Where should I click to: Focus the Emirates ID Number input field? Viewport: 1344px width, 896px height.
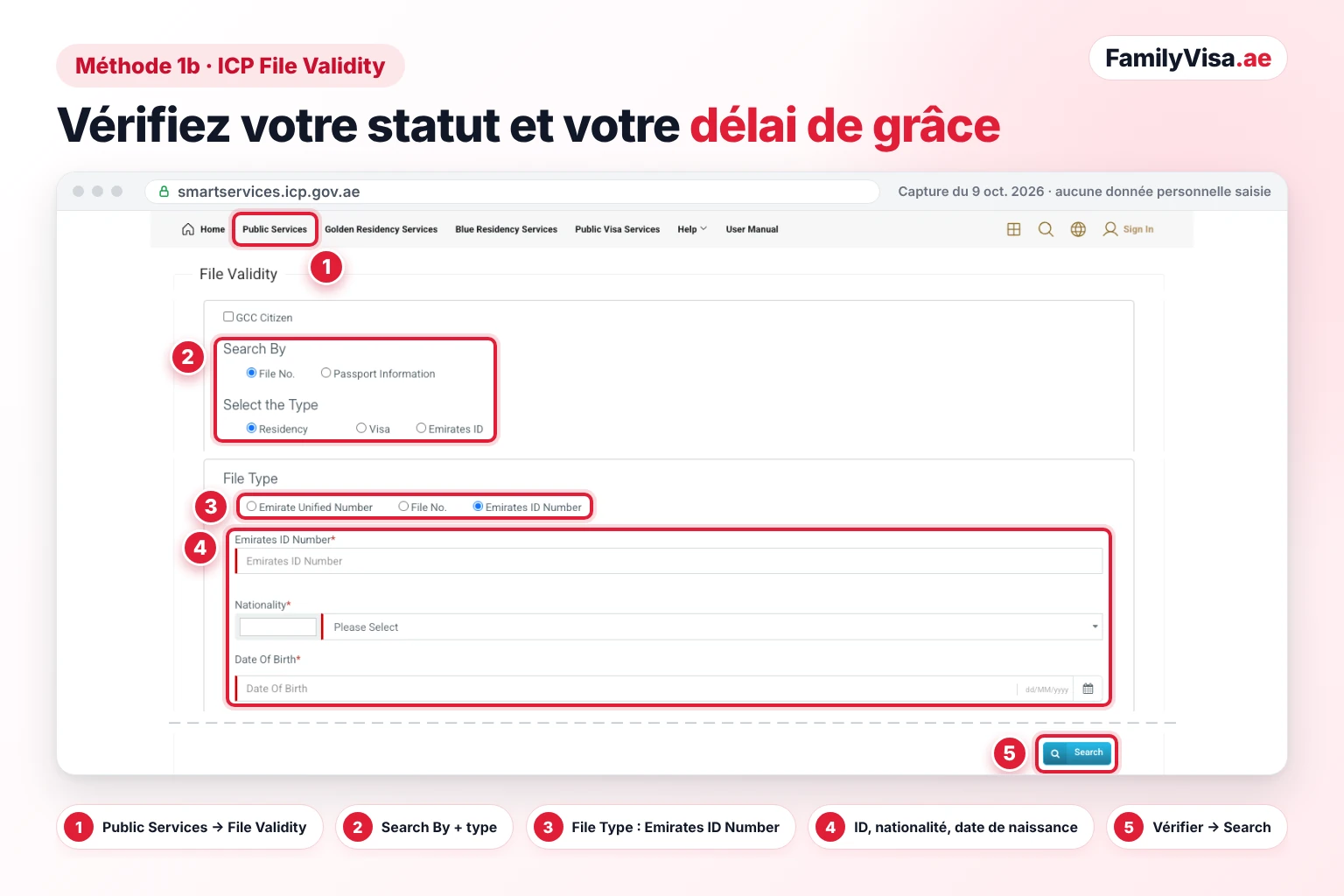tap(668, 561)
